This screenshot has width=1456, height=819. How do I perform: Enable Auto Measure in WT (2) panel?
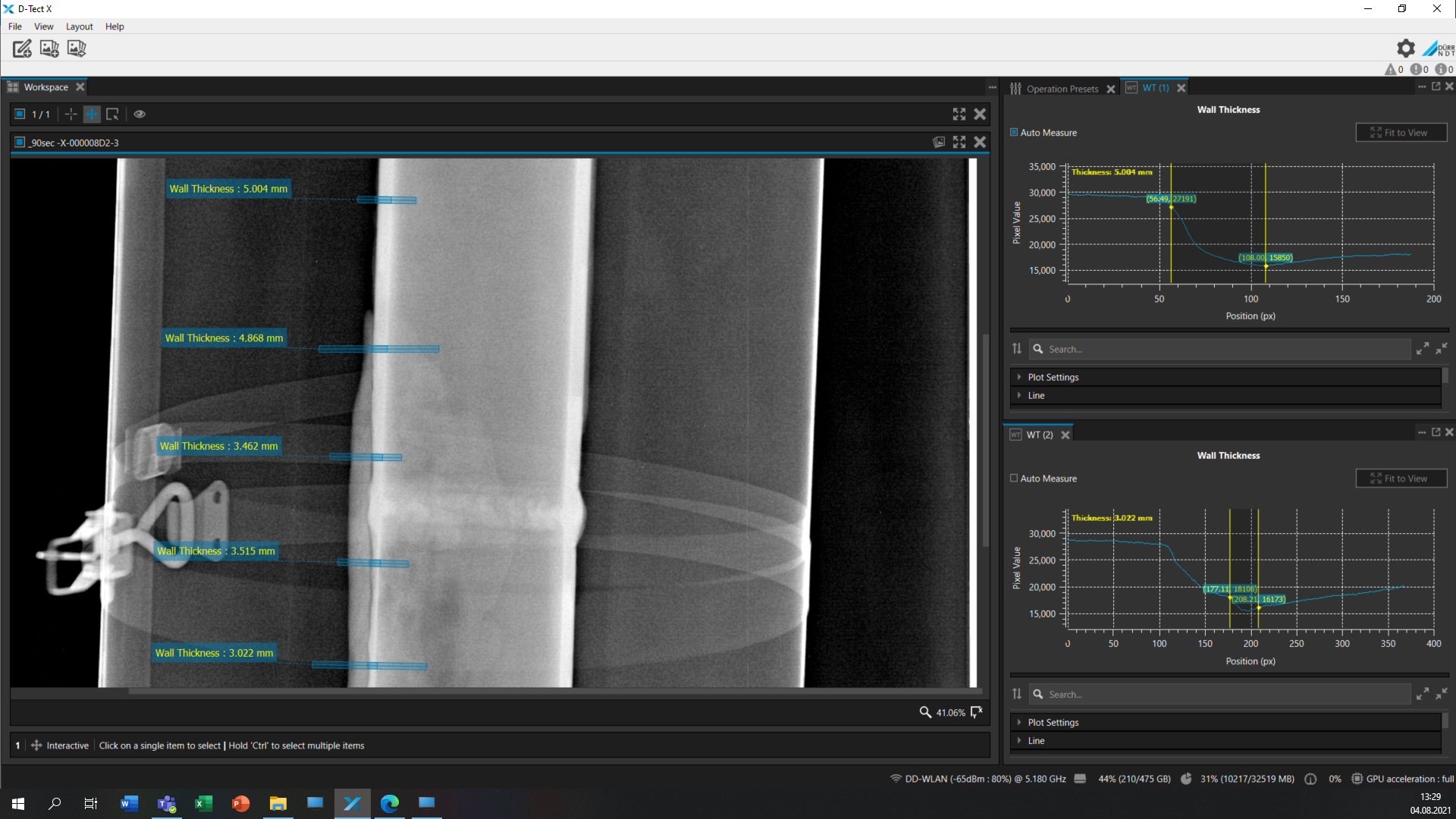1014,479
